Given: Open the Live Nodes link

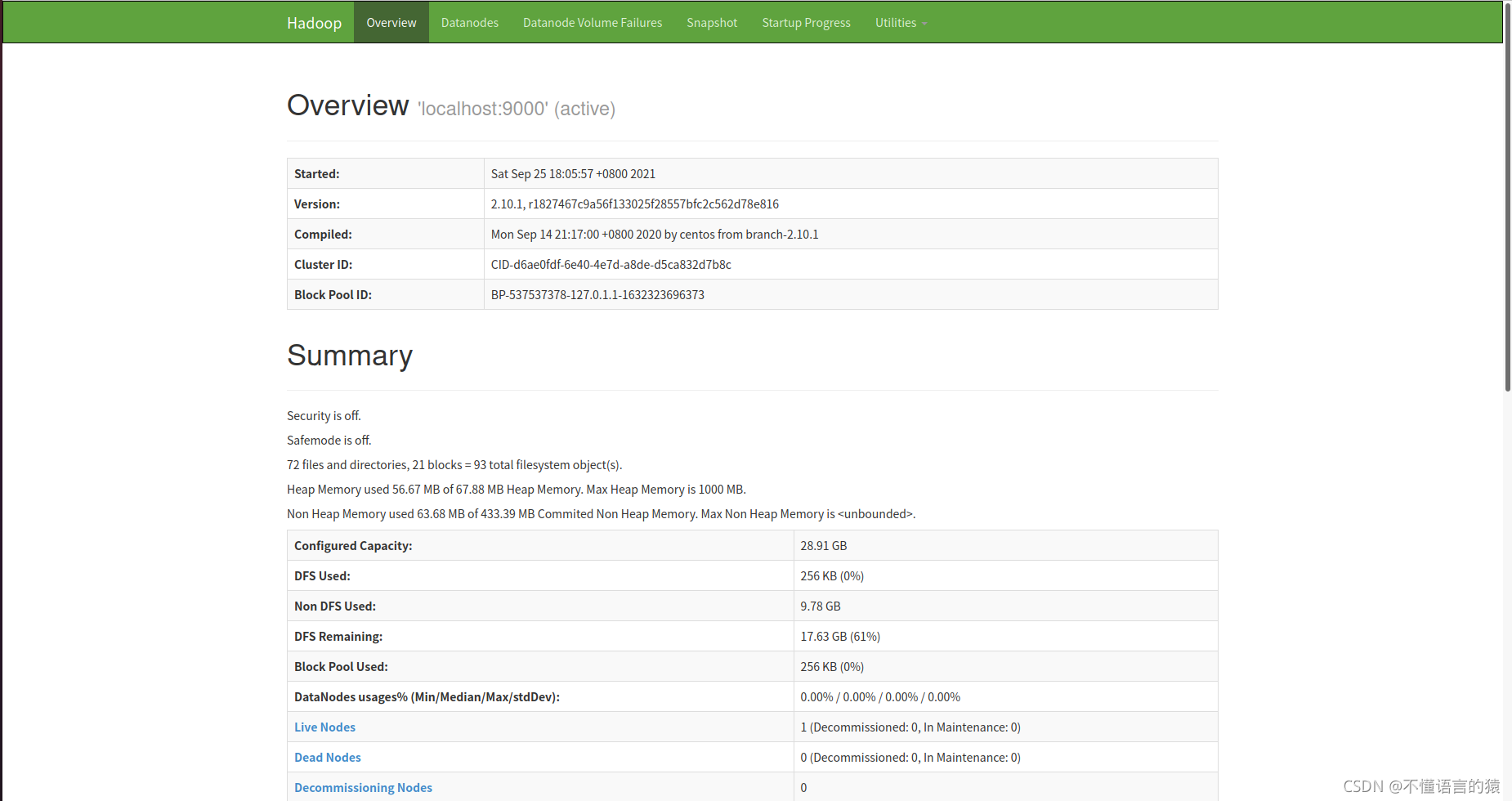Looking at the screenshot, I should (324, 727).
